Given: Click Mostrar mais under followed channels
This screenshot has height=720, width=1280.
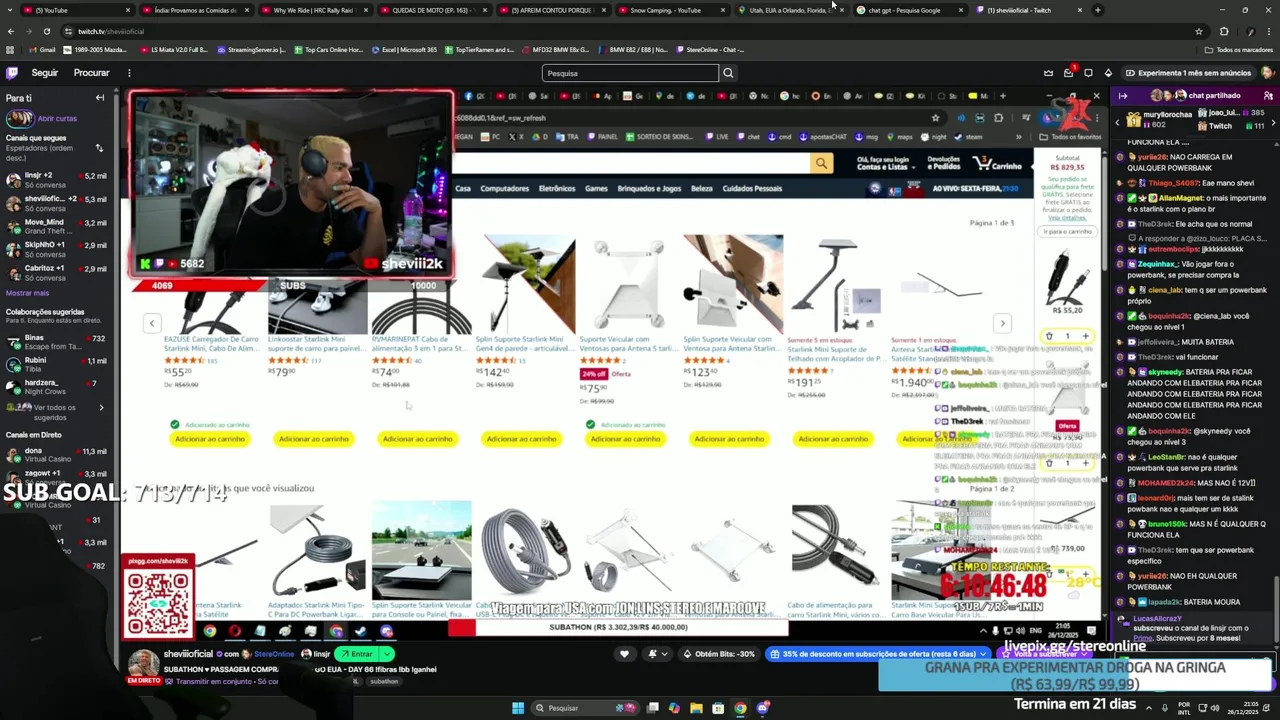Looking at the screenshot, I should (x=27, y=293).
